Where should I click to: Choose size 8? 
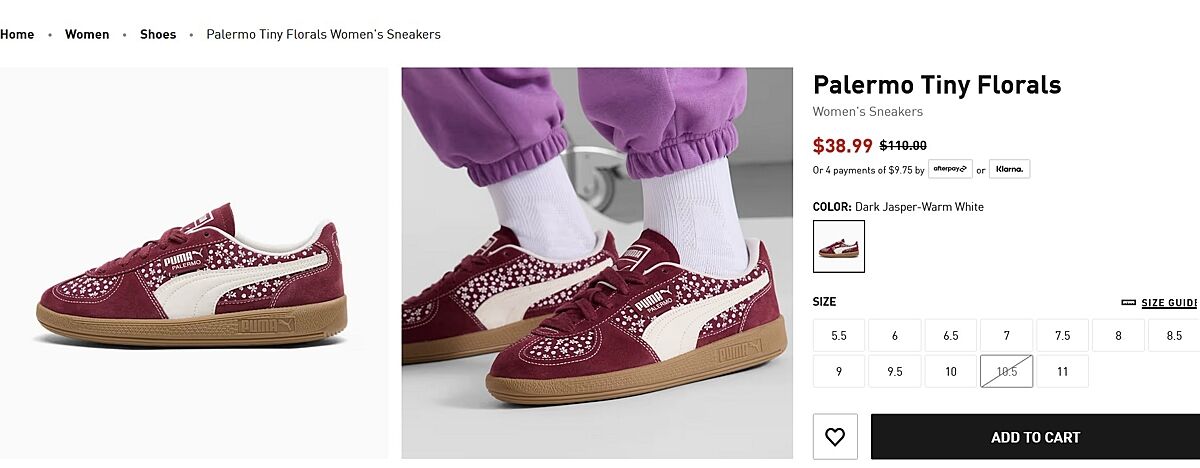[1118, 336]
